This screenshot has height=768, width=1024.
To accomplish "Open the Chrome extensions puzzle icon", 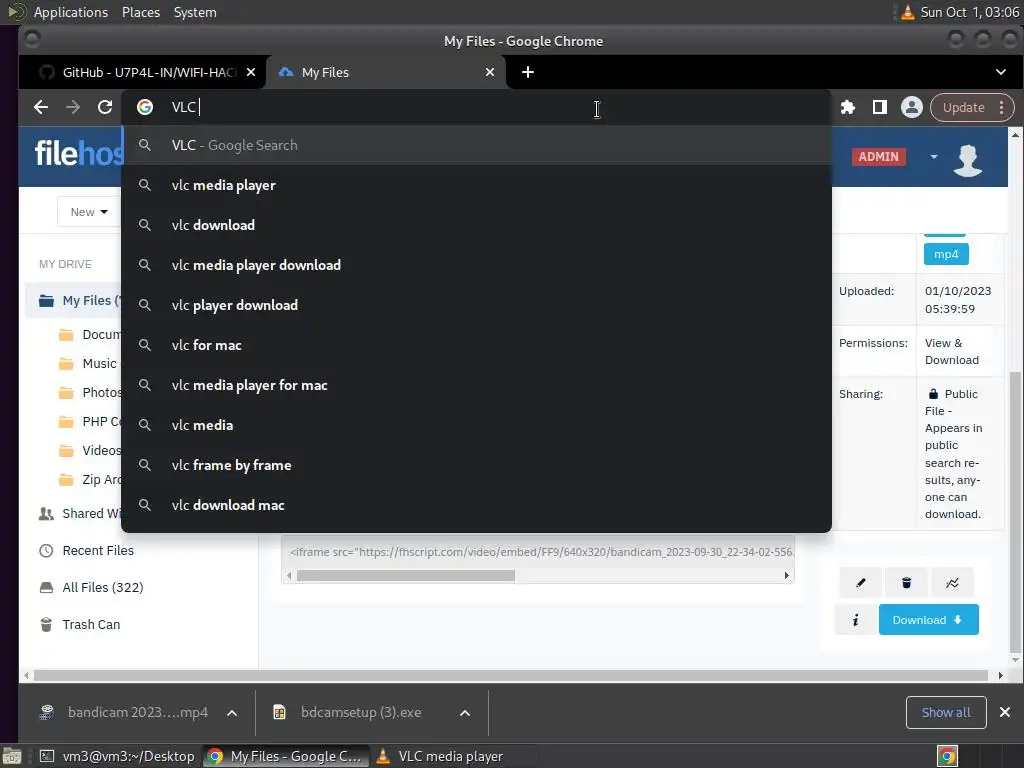I will [x=848, y=107].
